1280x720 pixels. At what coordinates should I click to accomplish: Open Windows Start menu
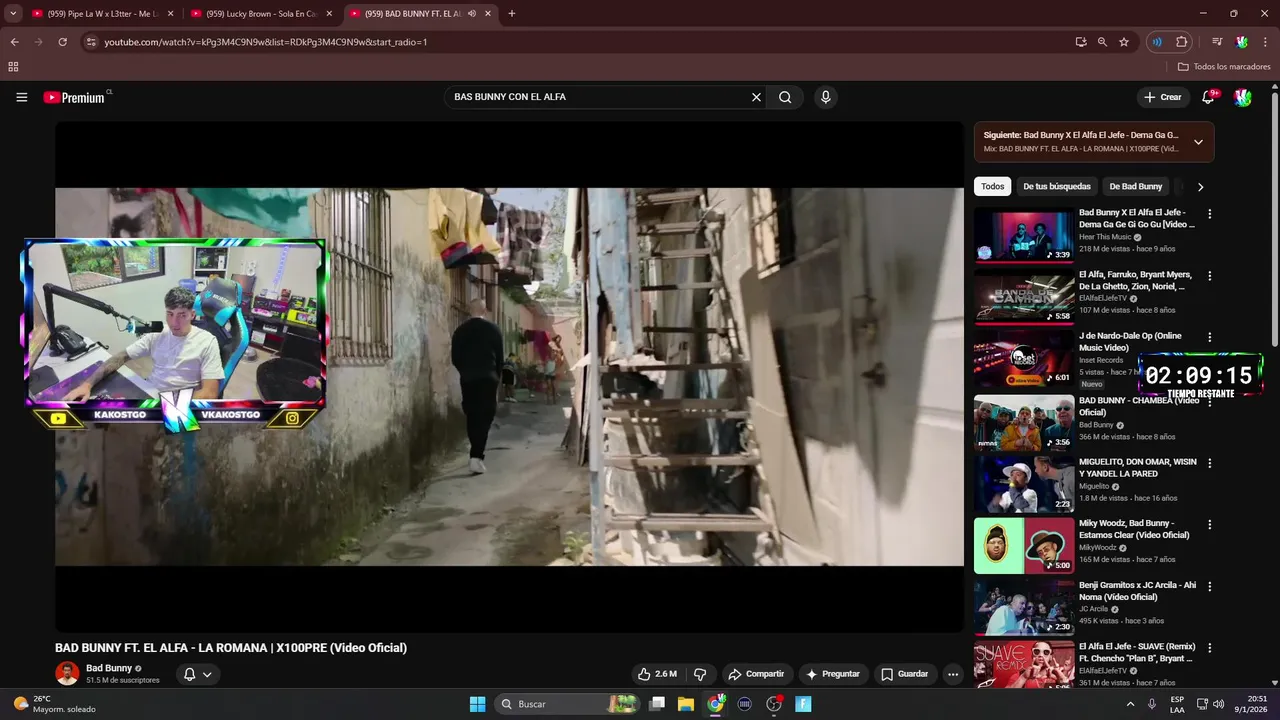(477, 704)
